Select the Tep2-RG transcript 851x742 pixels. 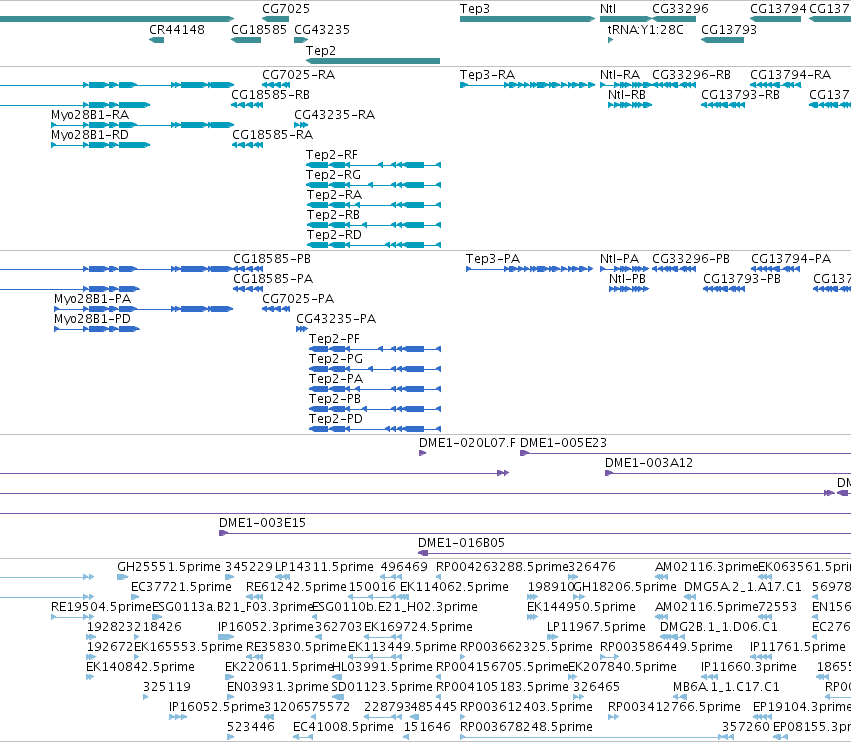tap(373, 185)
